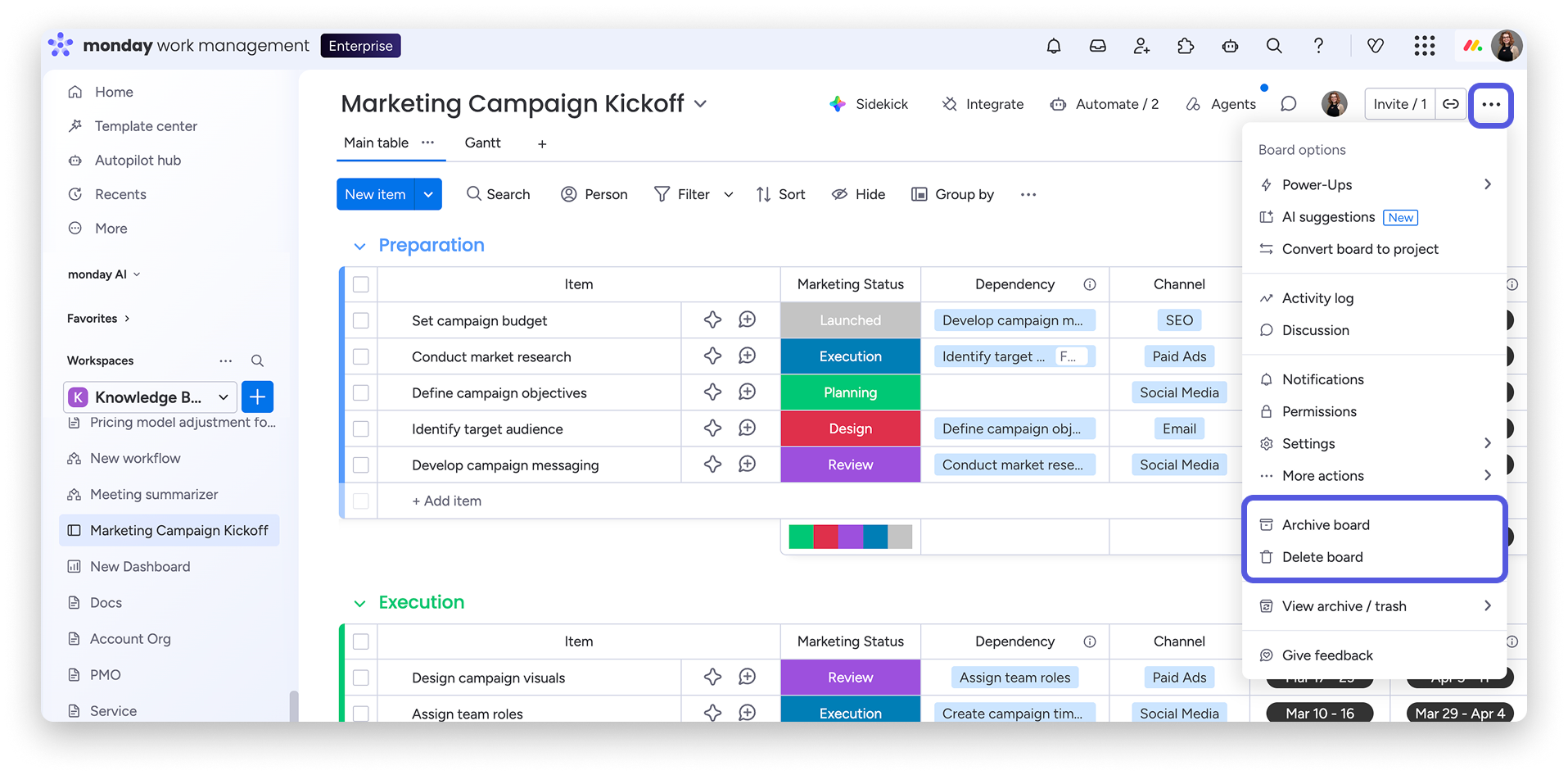Select all items in Execution group checkbox
Screen dimensions: 1568x775
(x=361, y=642)
